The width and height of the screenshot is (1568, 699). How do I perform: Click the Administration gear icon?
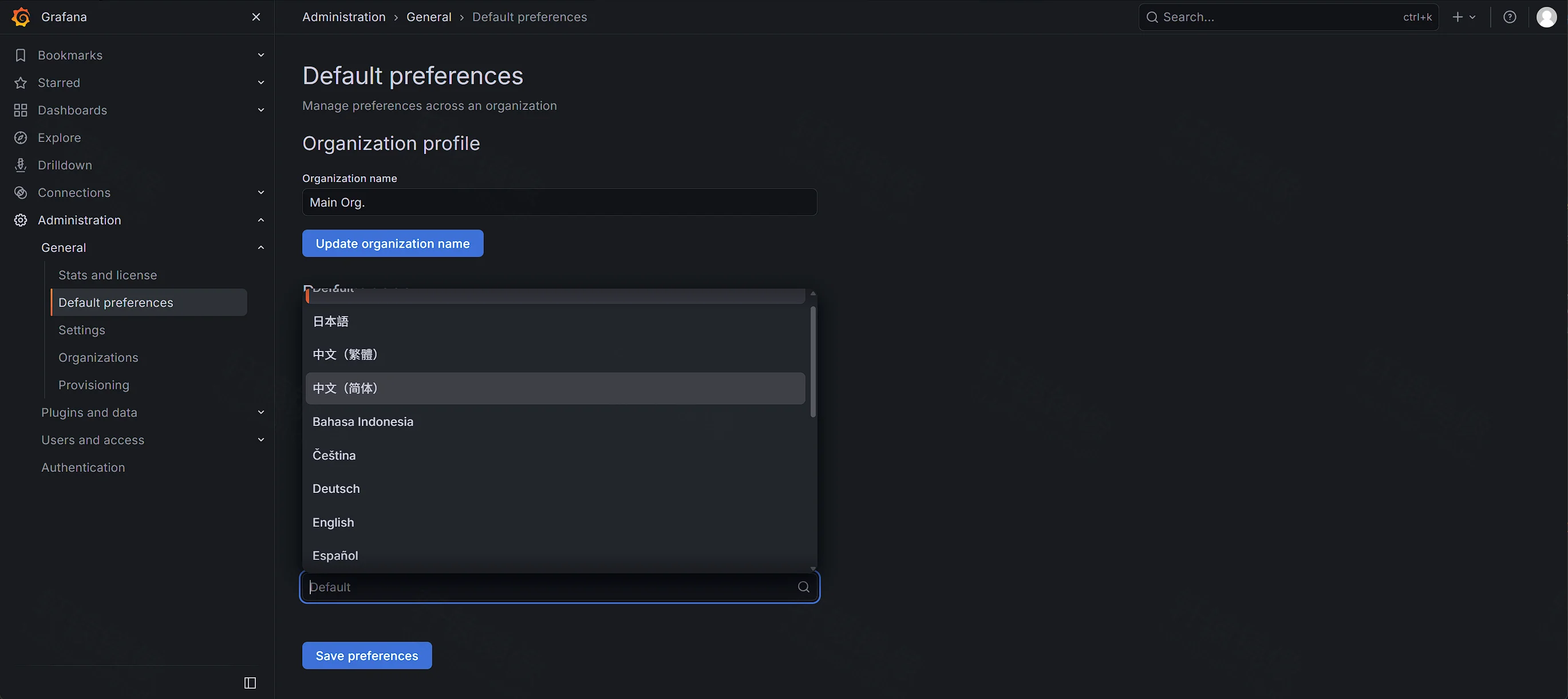[21, 220]
